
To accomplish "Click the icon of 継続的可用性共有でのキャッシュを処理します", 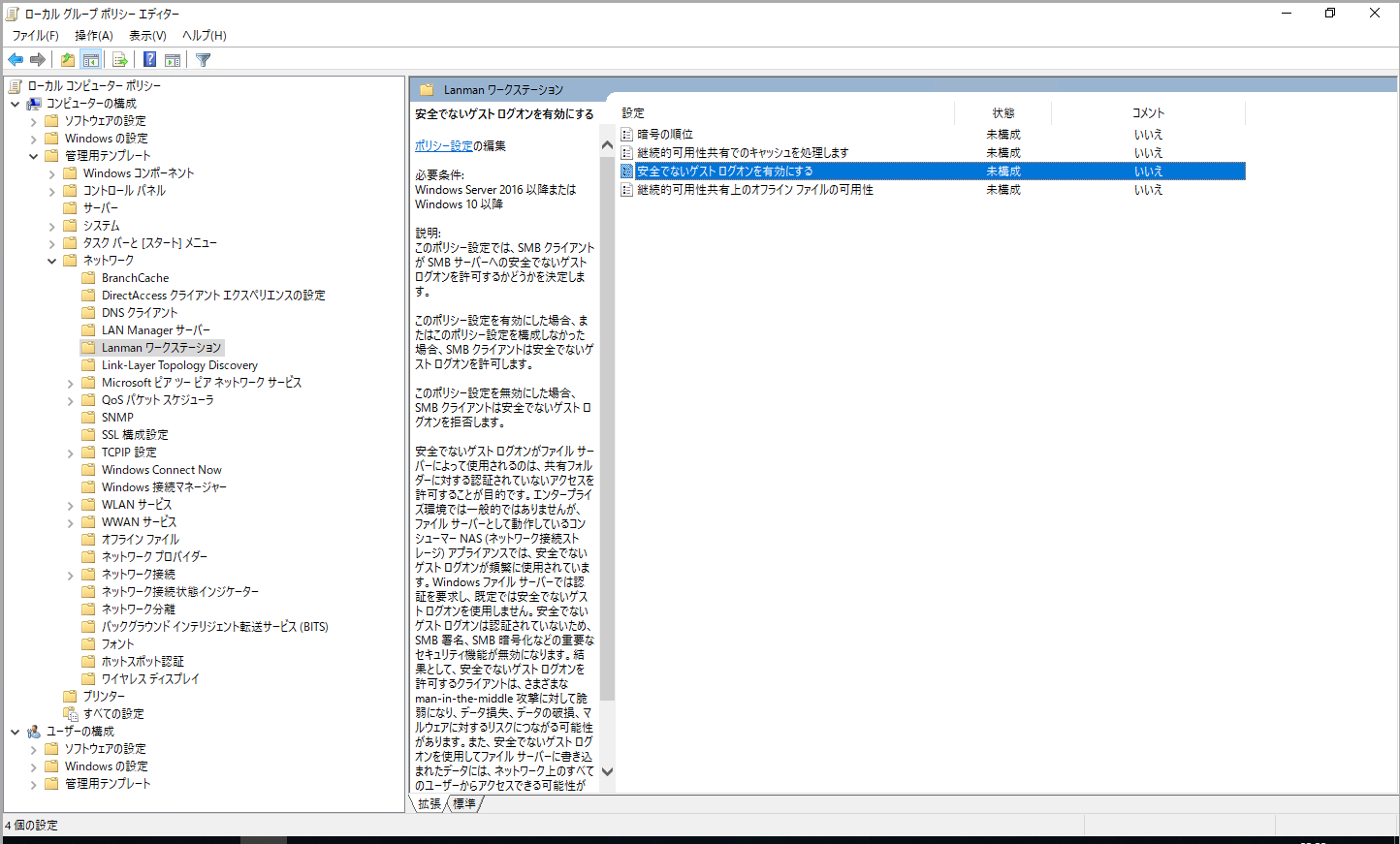I will click(627, 152).
